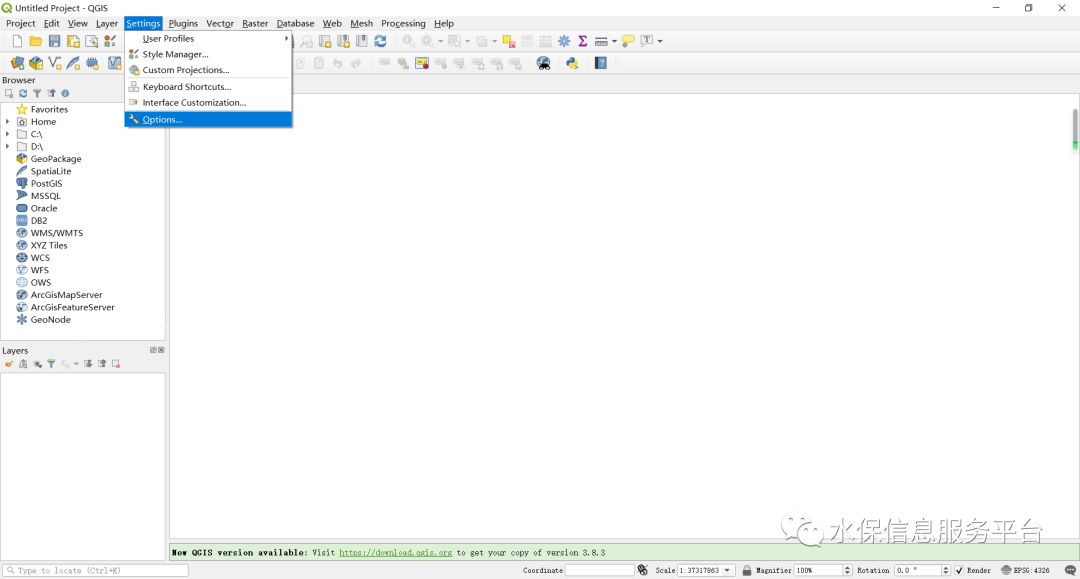Open Style Manager from the top toolbar
Viewport: 1080px width, 579px height.
click(110, 41)
